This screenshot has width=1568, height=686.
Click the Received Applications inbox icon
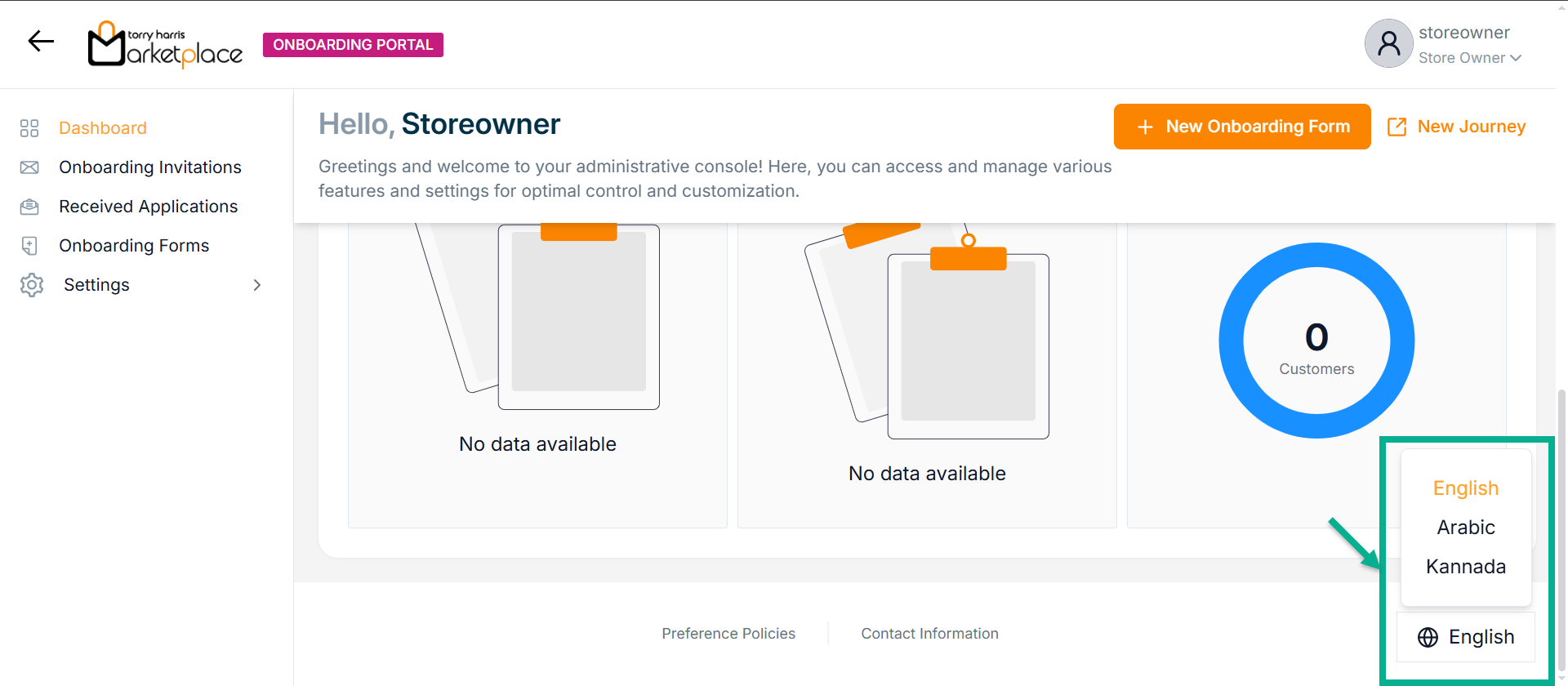click(x=29, y=207)
